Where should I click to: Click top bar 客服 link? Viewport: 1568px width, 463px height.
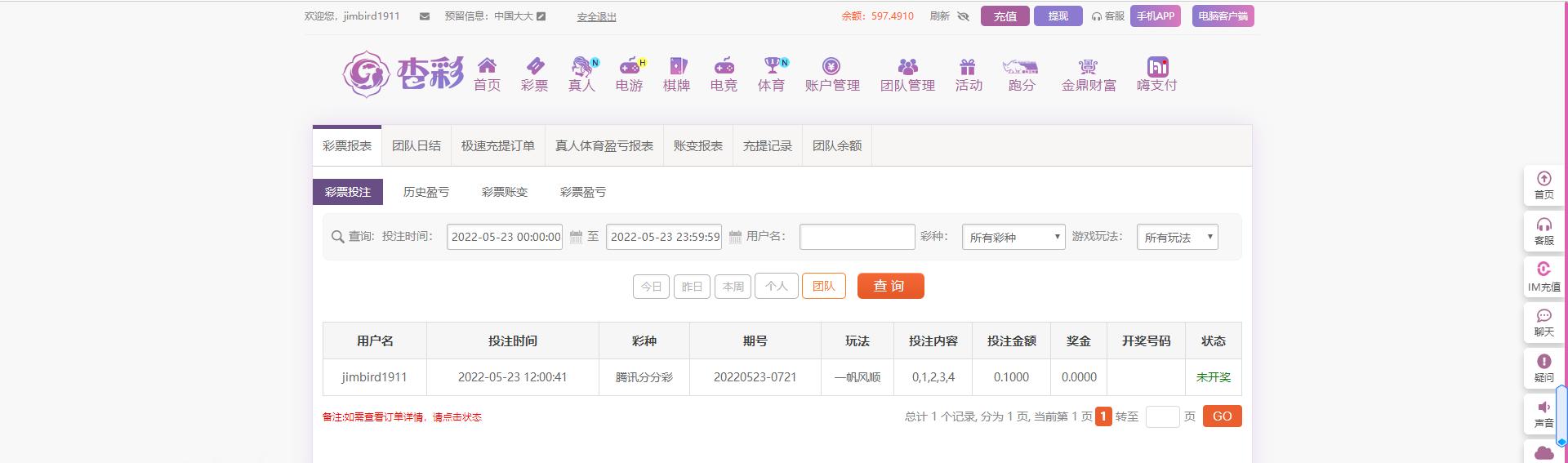pyautogui.click(x=1108, y=16)
